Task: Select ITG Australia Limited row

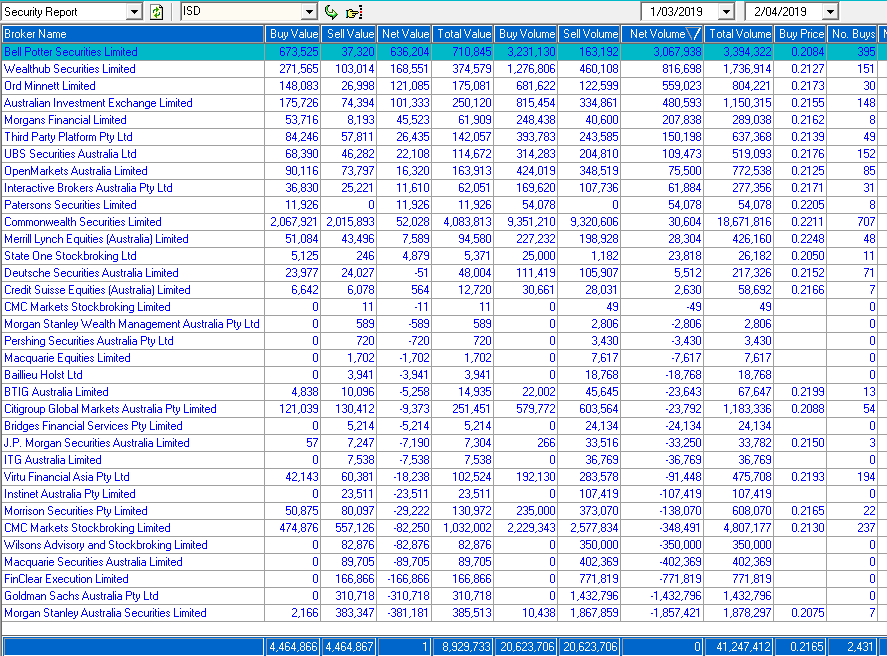Action: coord(444,459)
